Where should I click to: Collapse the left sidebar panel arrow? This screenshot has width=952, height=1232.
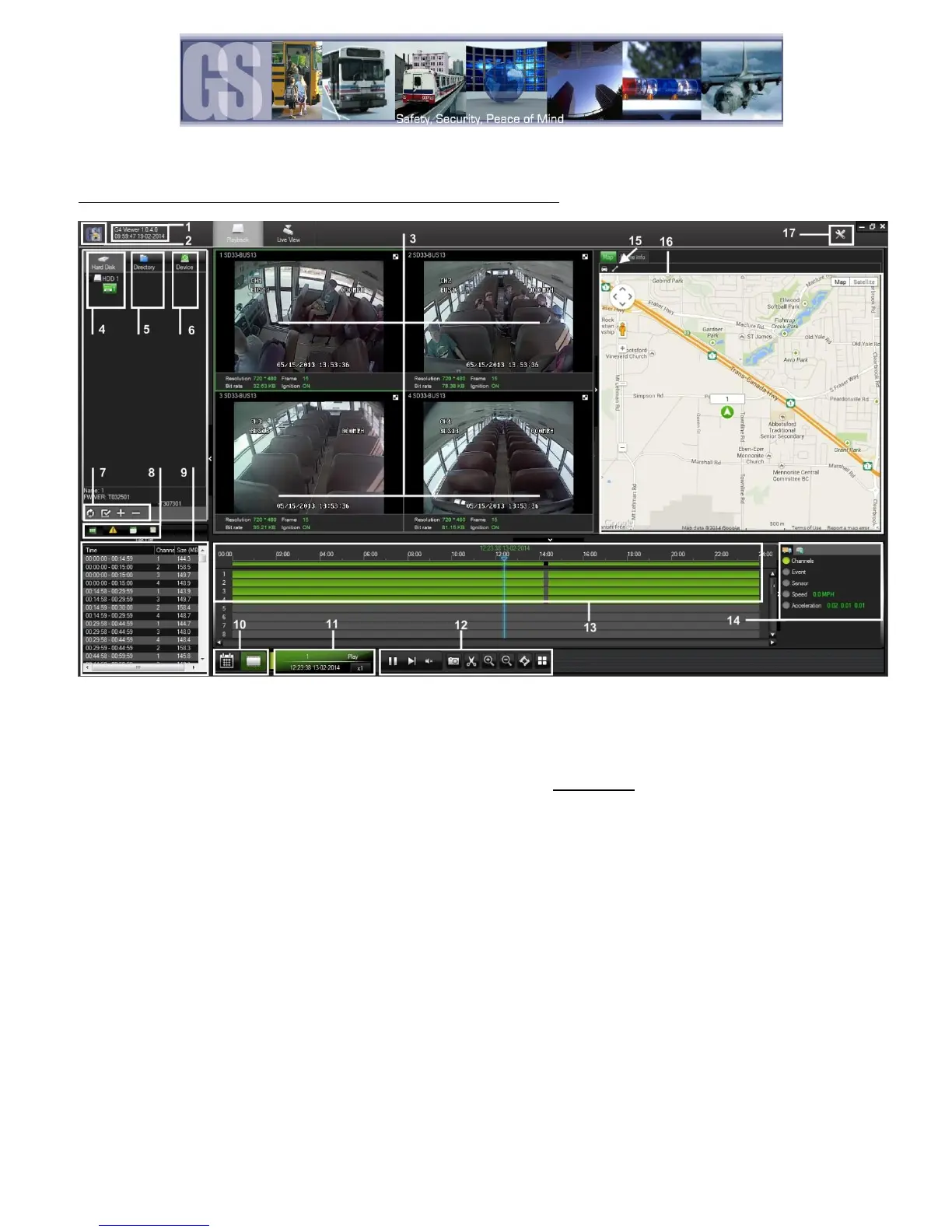pos(210,459)
